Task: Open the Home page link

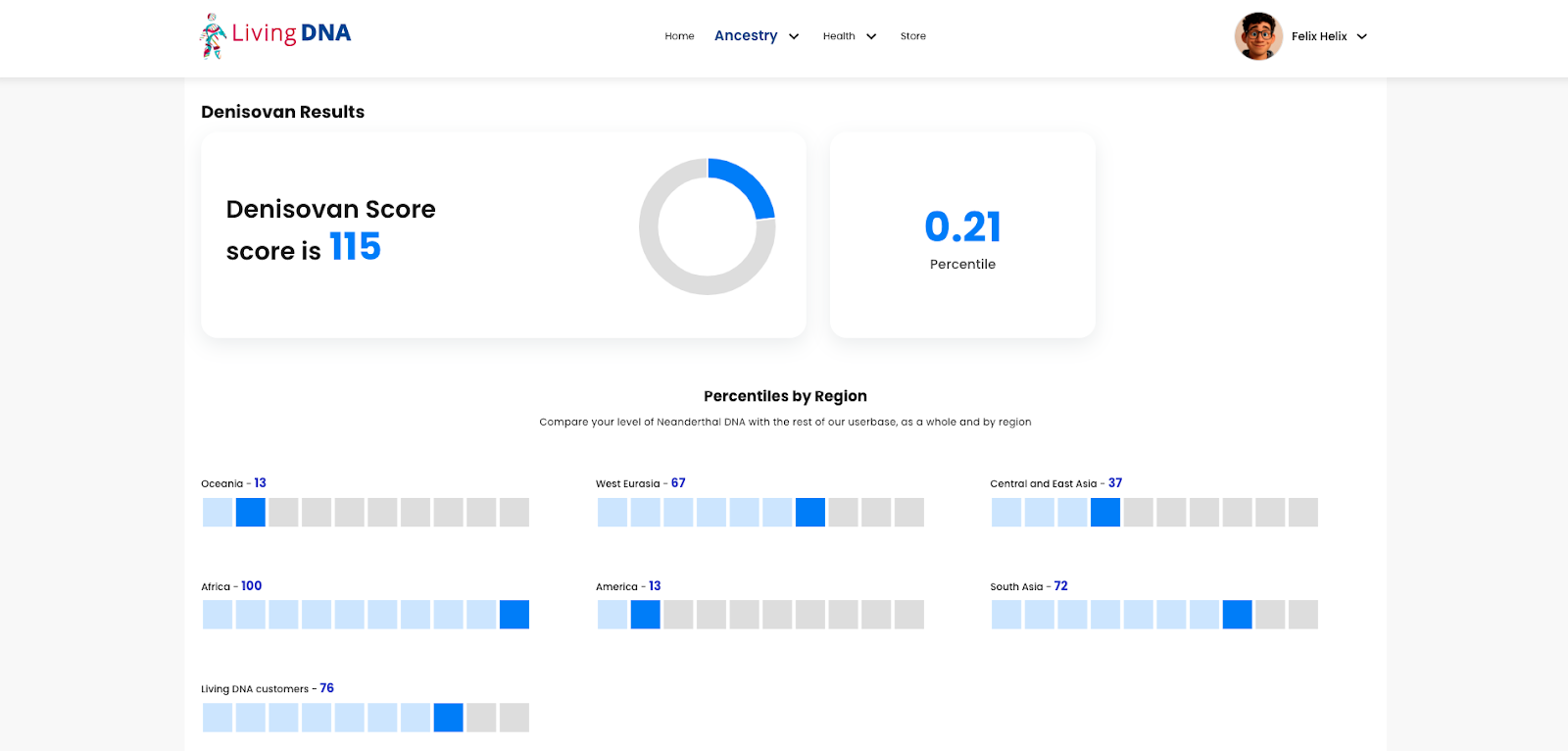Action: pos(679,36)
